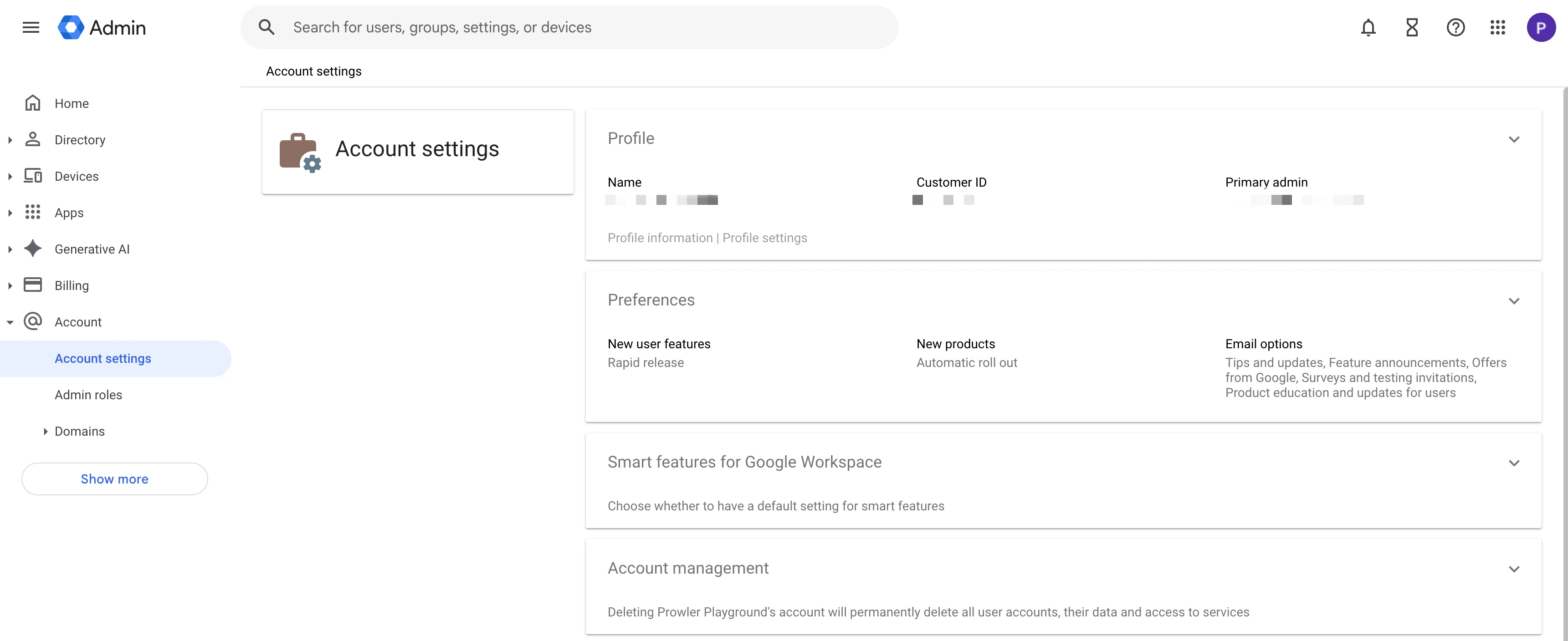Image resolution: width=1568 pixels, height=641 pixels.
Task: Open the Profile settings link
Action: [x=765, y=238]
